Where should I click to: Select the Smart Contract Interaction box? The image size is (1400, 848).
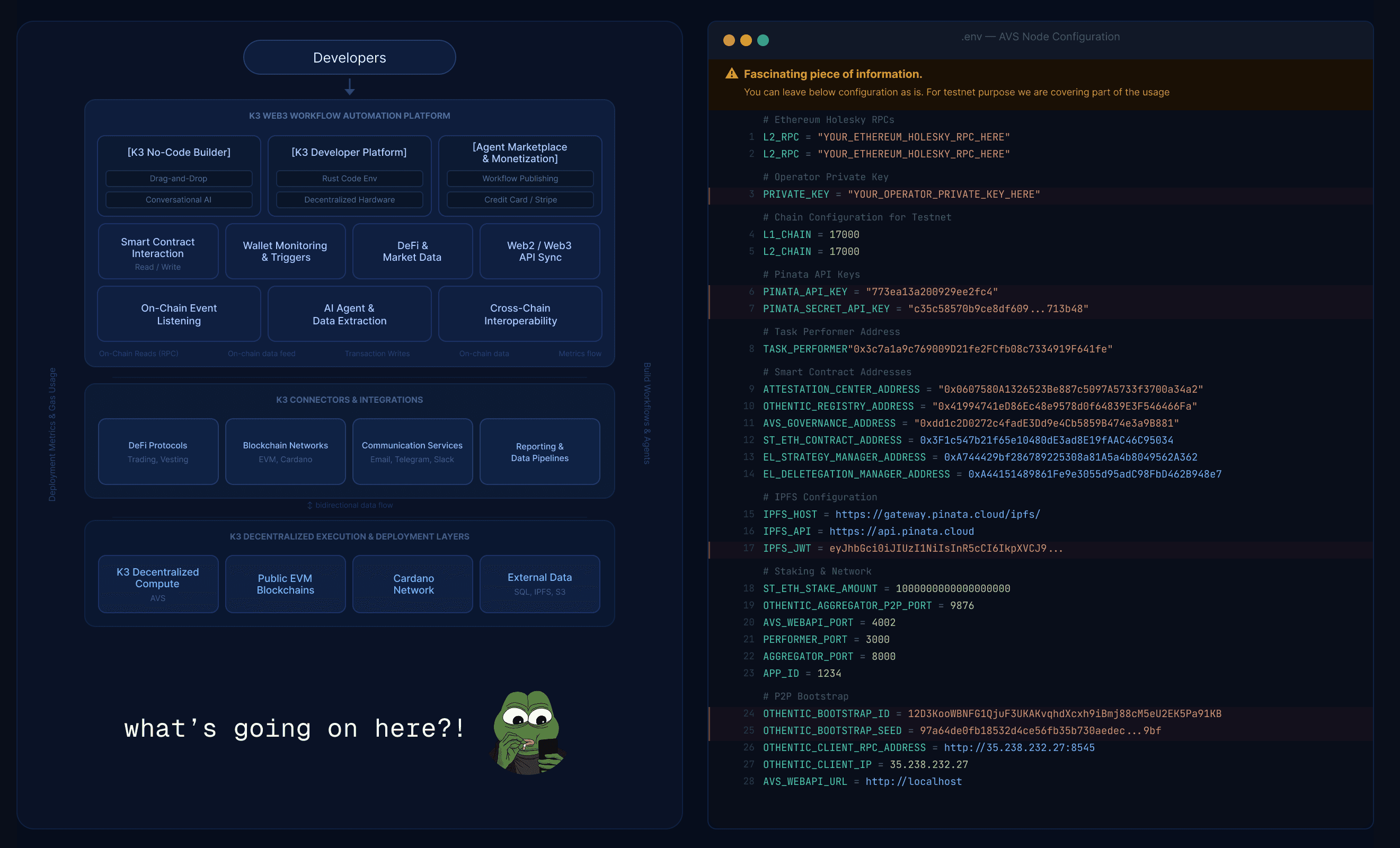[x=158, y=251]
